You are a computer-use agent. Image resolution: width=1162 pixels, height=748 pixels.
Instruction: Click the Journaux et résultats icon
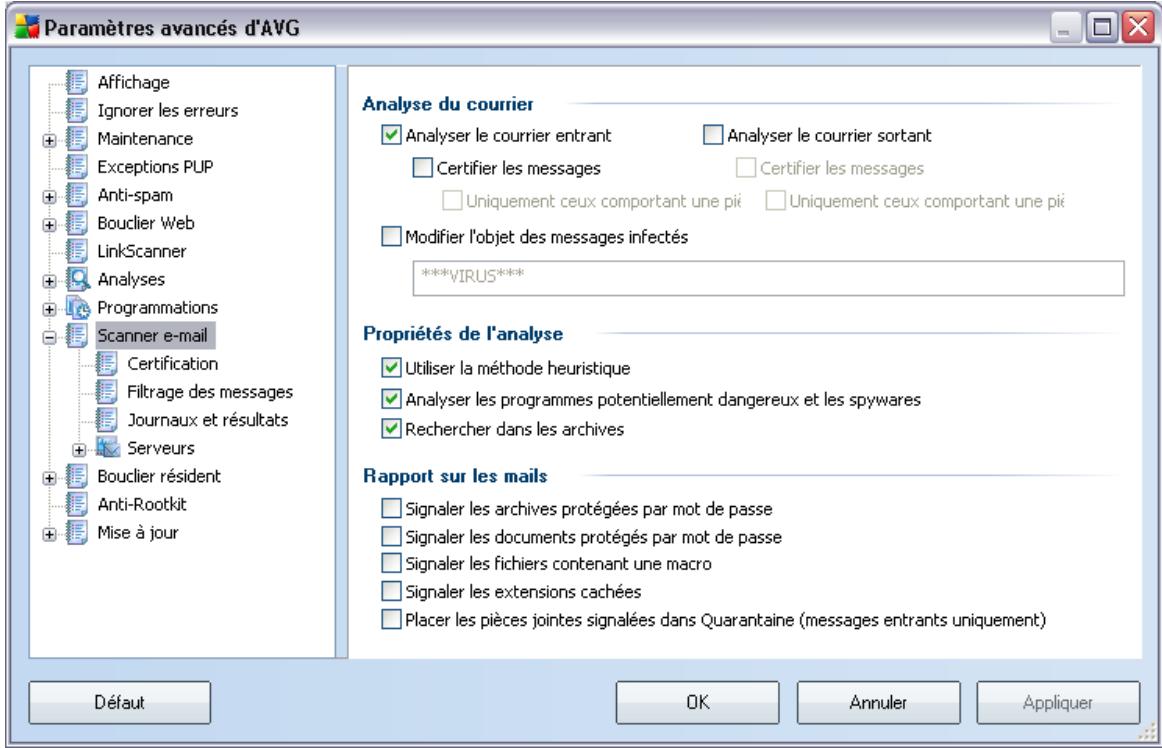[107, 420]
